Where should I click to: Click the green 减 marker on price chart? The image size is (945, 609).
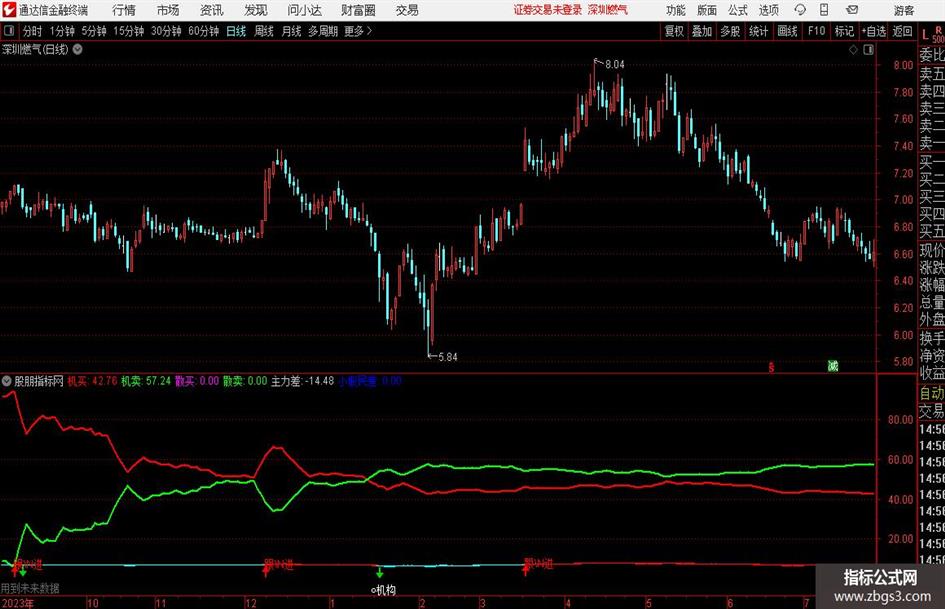833,365
